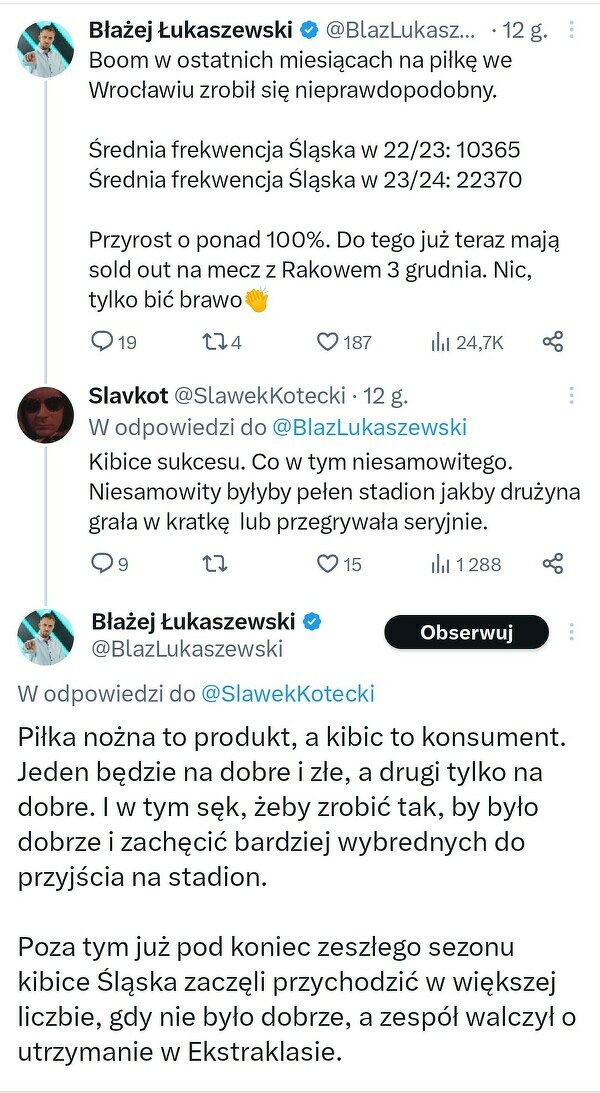Open Błażej's avatar in the main reply
Viewport: 600px width, 1093px height.
pyautogui.click(x=46, y=634)
